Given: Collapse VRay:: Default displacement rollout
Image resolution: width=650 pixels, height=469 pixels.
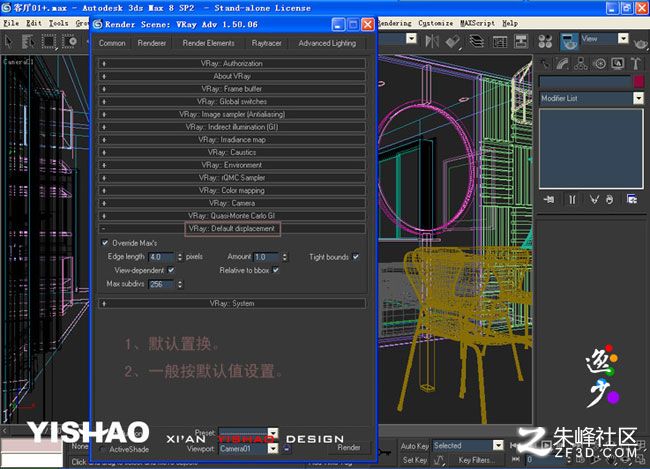Looking at the screenshot, I should [x=232, y=228].
